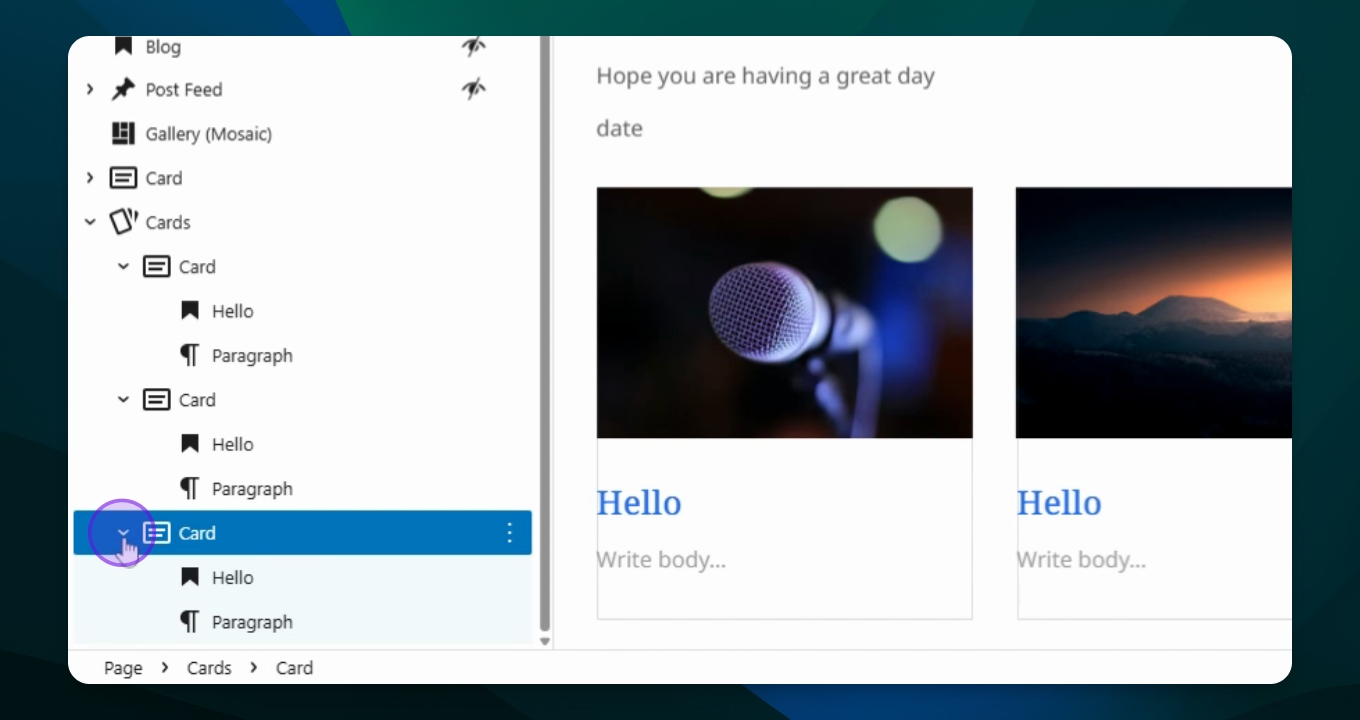The width and height of the screenshot is (1360, 720).
Task: Select the microphone image
Action: (x=785, y=312)
